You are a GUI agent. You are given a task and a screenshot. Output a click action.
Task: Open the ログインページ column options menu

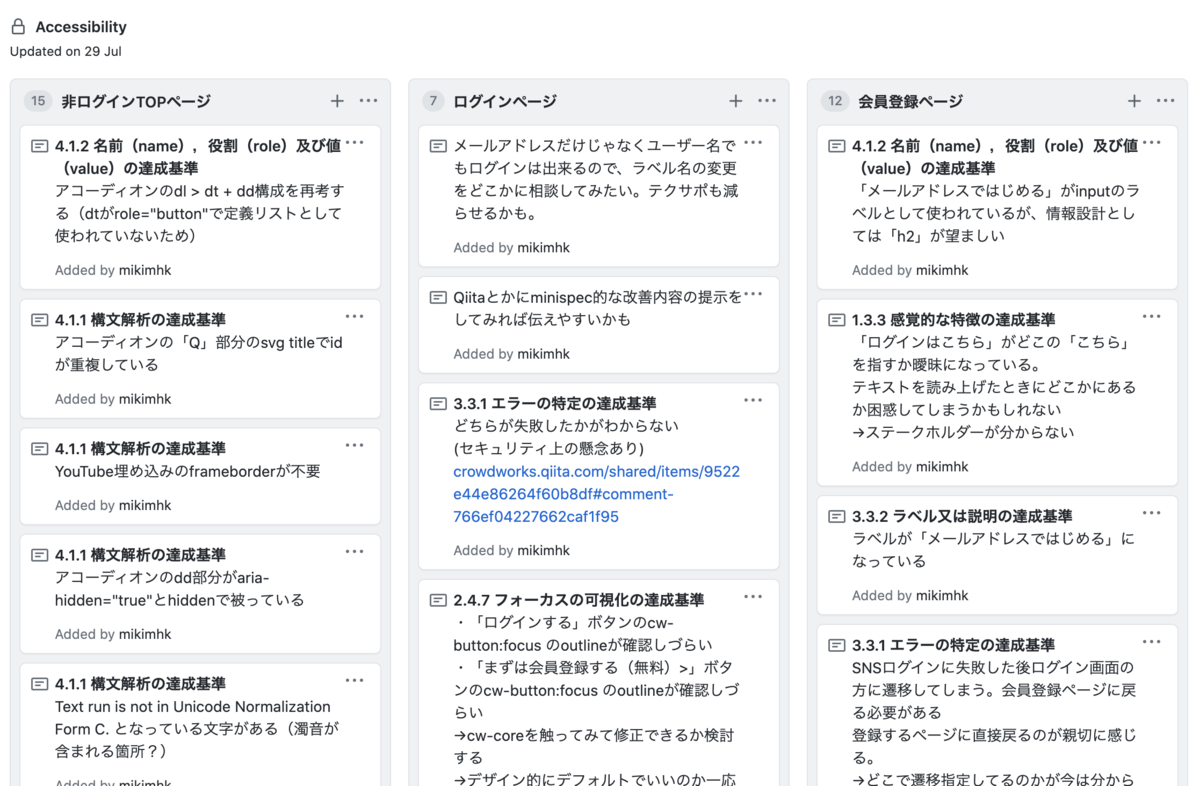point(767,101)
